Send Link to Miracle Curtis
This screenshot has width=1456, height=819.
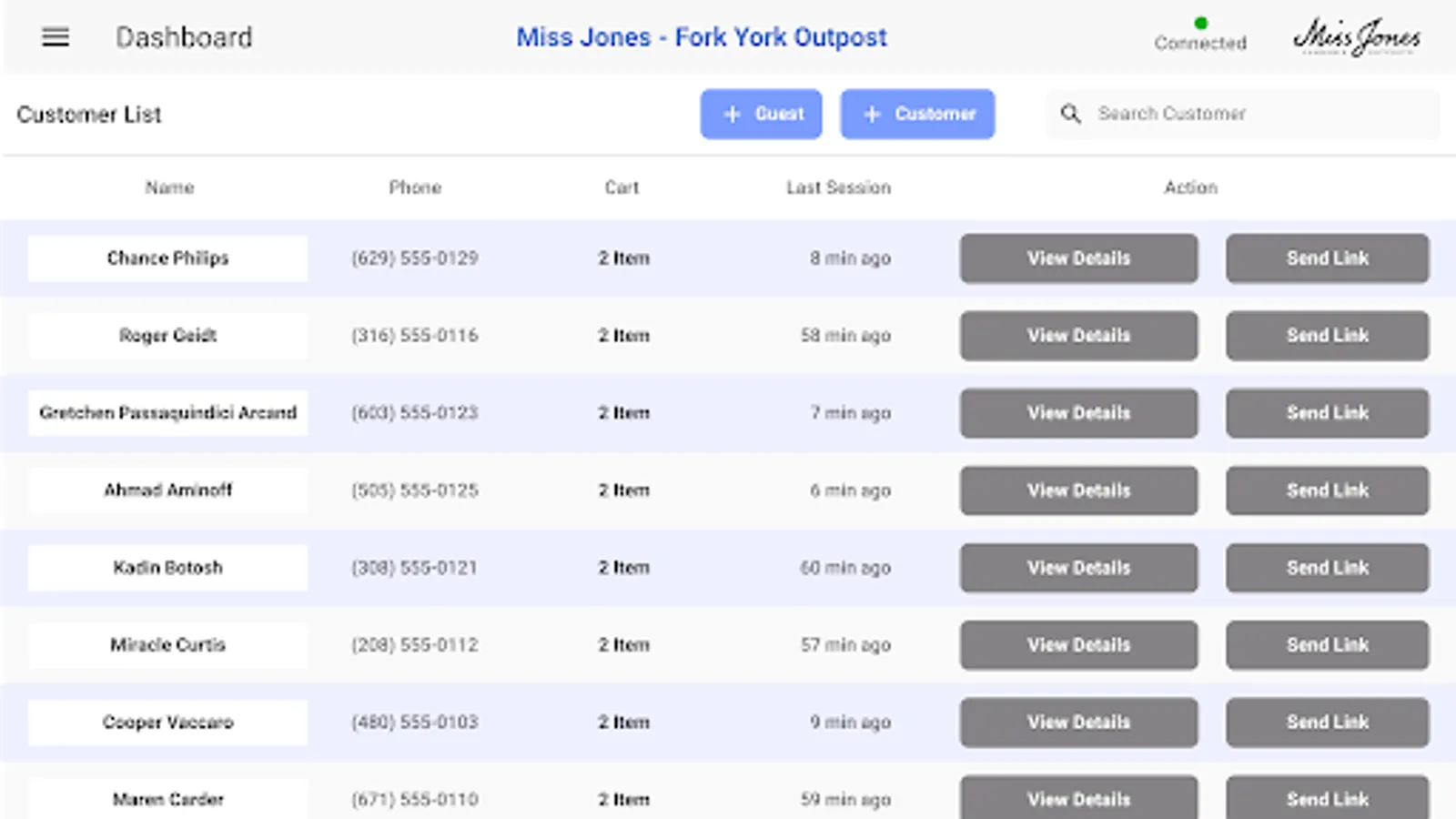click(1327, 645)
